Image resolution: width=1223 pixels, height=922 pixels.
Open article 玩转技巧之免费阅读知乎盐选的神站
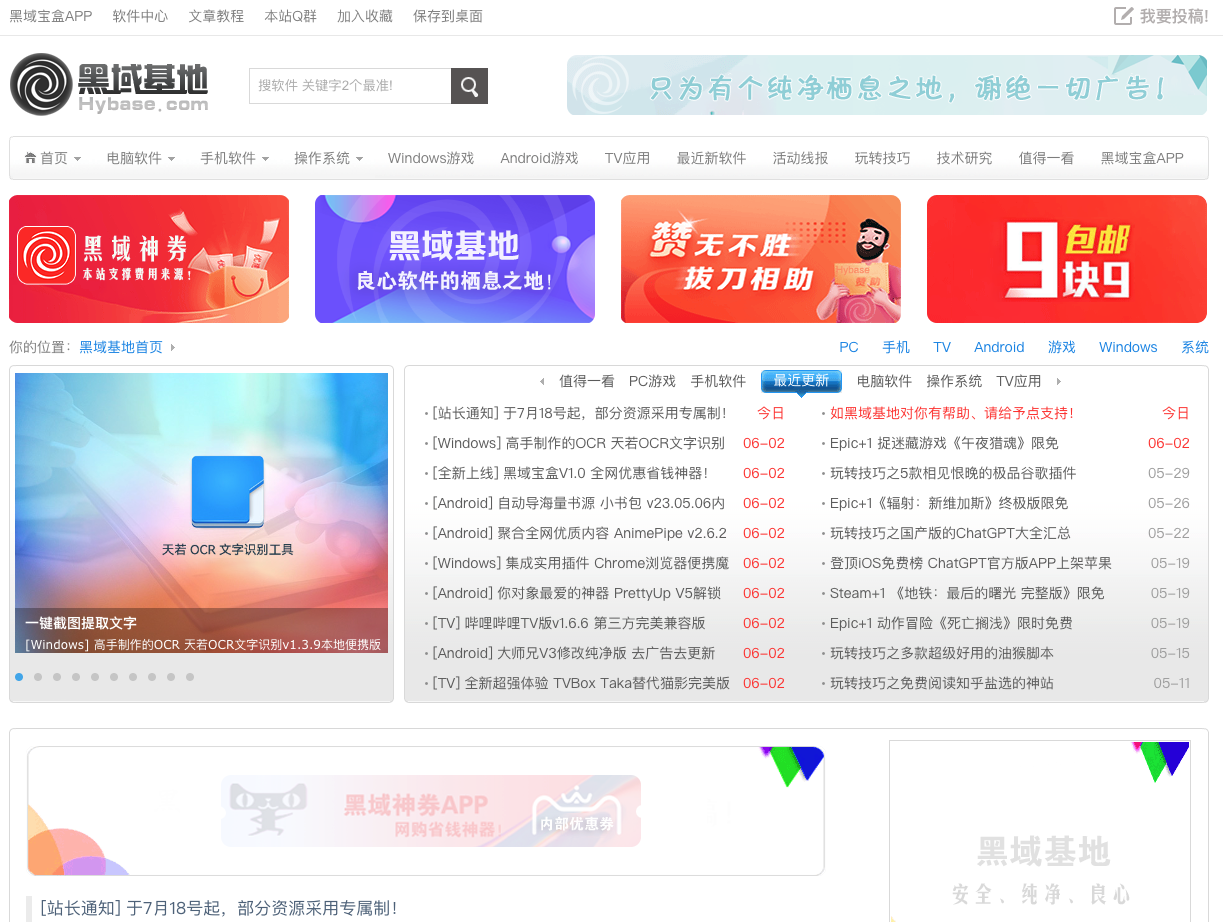(941, 683)
